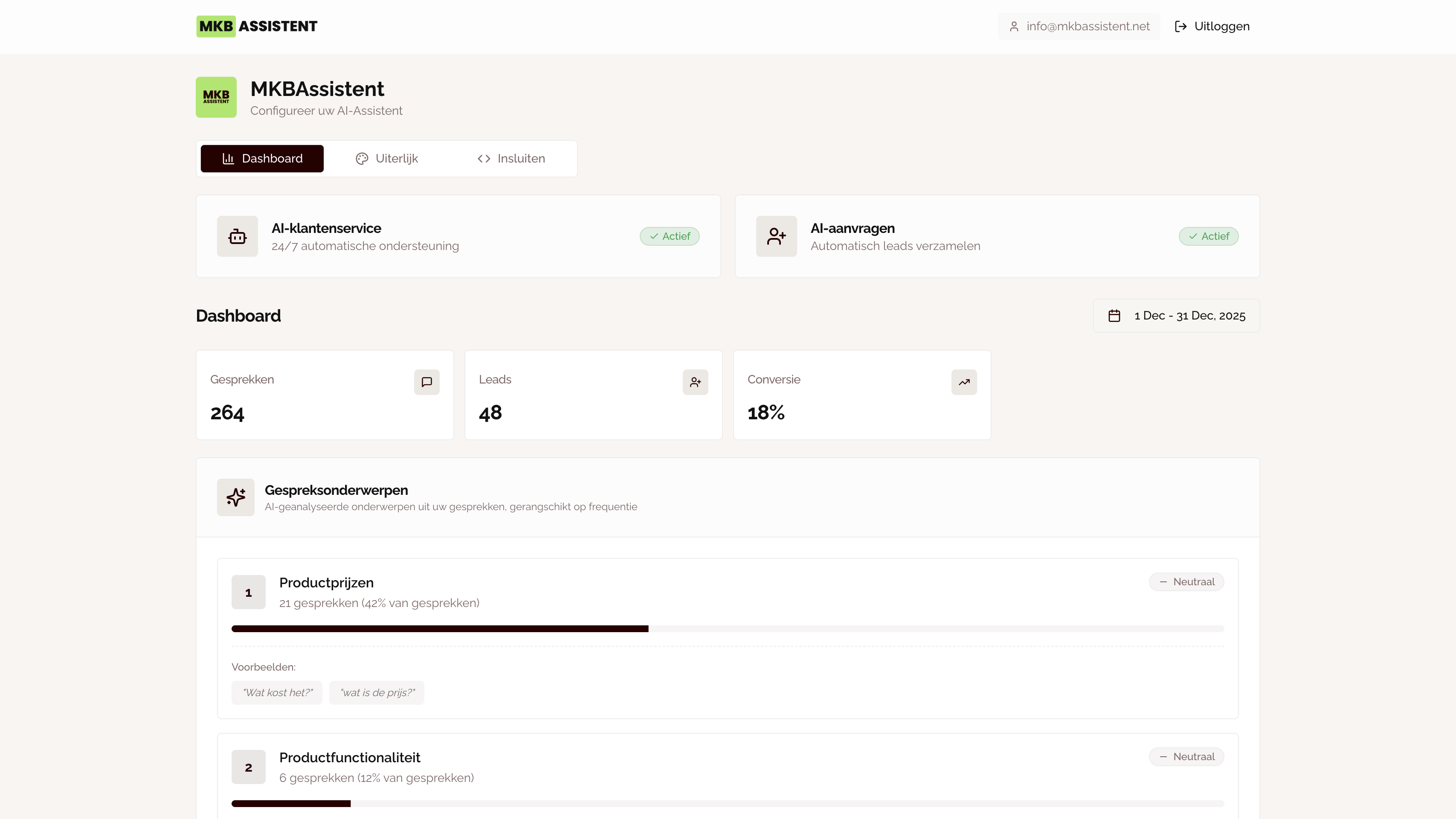Click the MKB Assistent square avatar logo

point(216,97)
